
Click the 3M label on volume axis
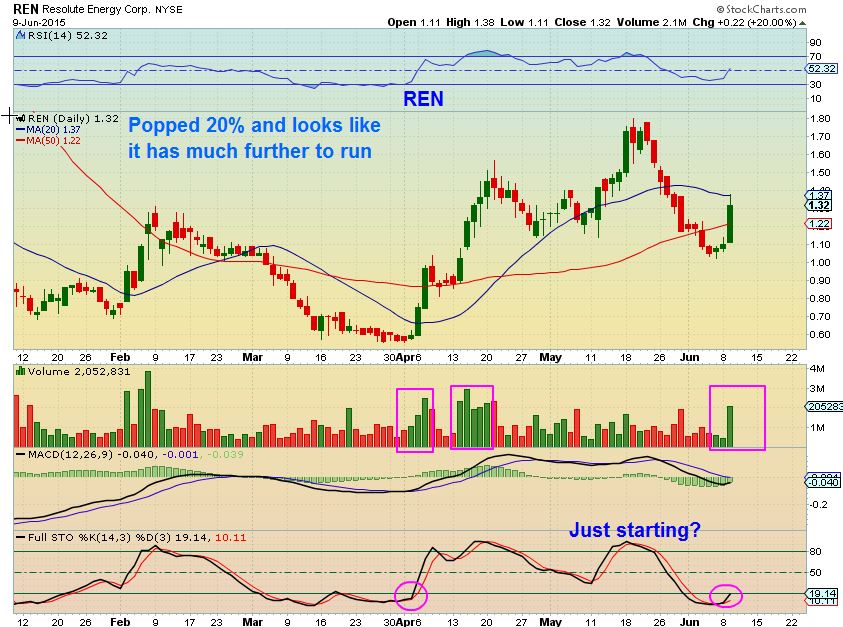click(817, 388)
